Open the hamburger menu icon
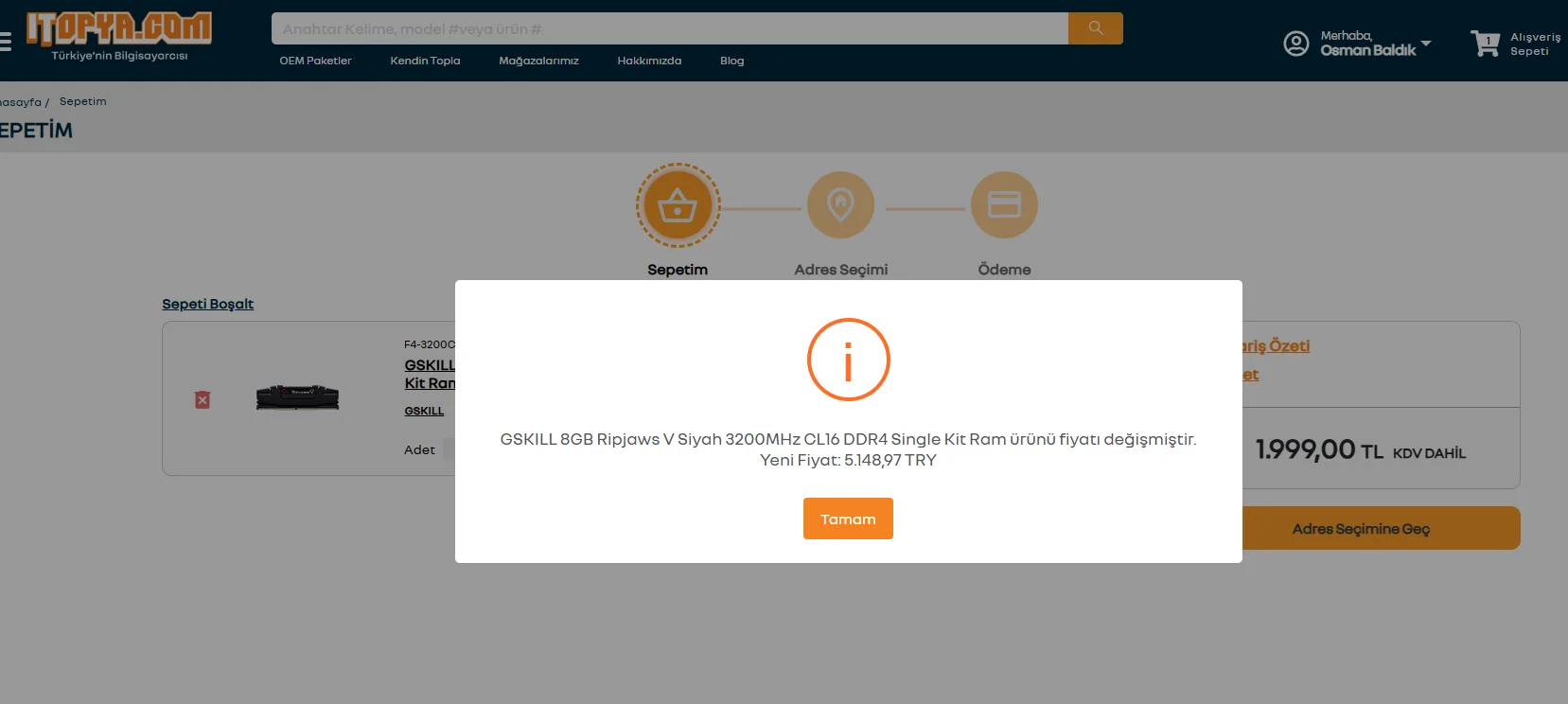 (5, 41)
